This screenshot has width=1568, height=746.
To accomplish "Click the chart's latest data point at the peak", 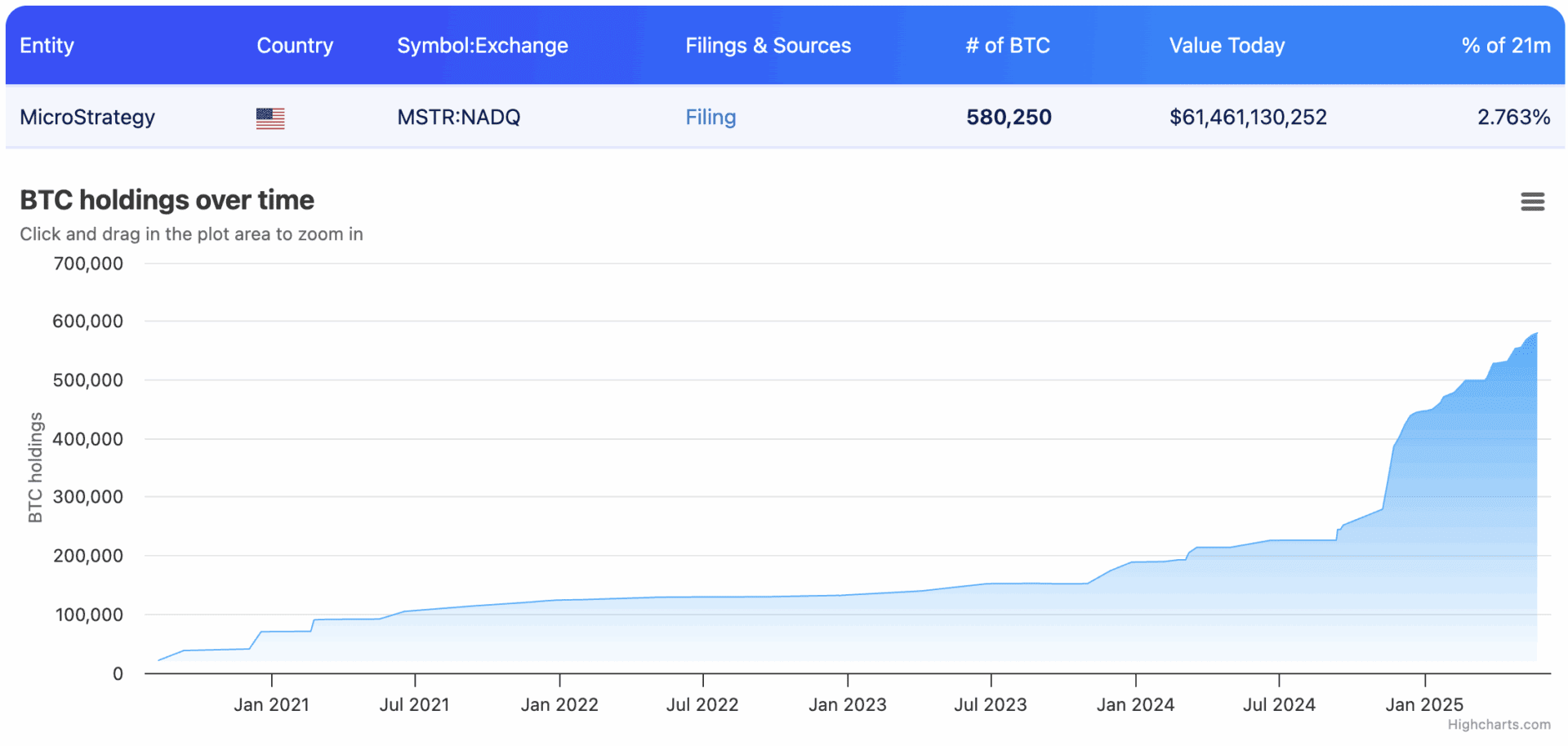I will point(1536,333).
